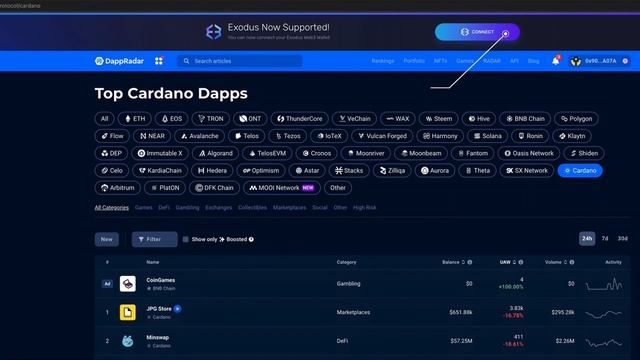Image resolution: width=640 pixels, height=360 pixels.
Task: View CoinGames activity sparkline
Action: (604, 284)
